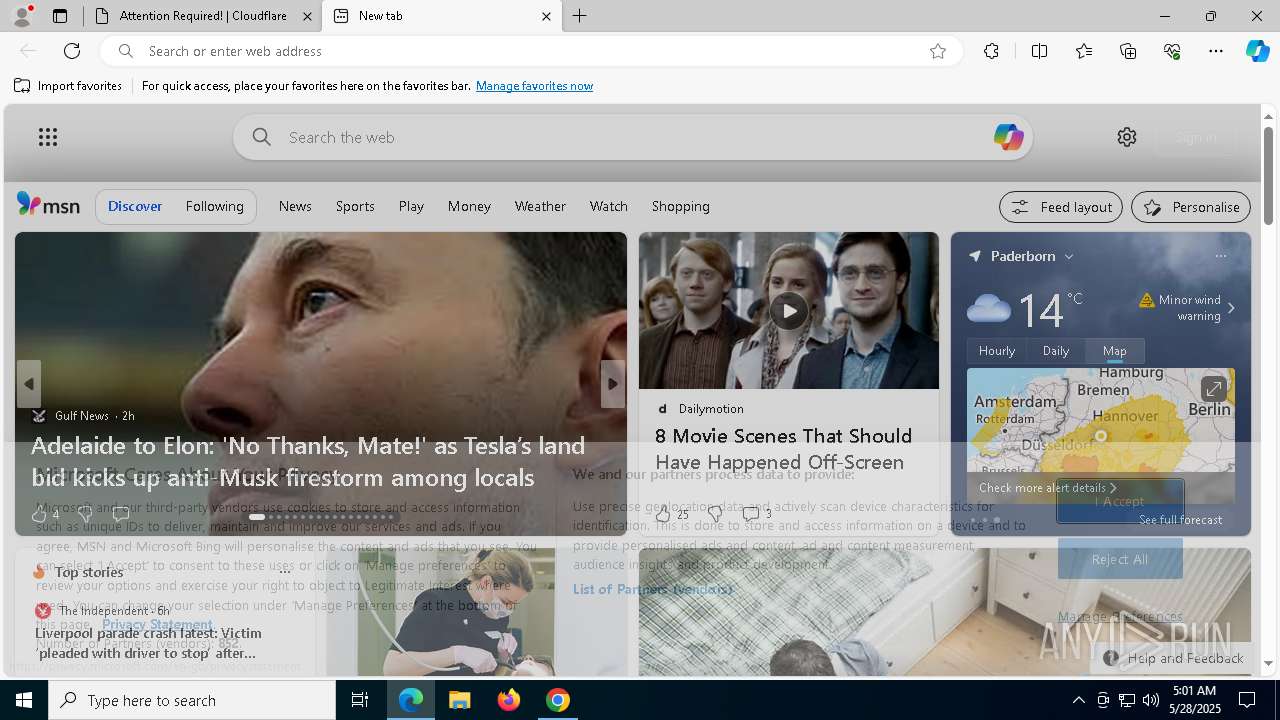Screen dimensions: 1280x720
Task: Open a new tab with plus button
Action: 580,16
